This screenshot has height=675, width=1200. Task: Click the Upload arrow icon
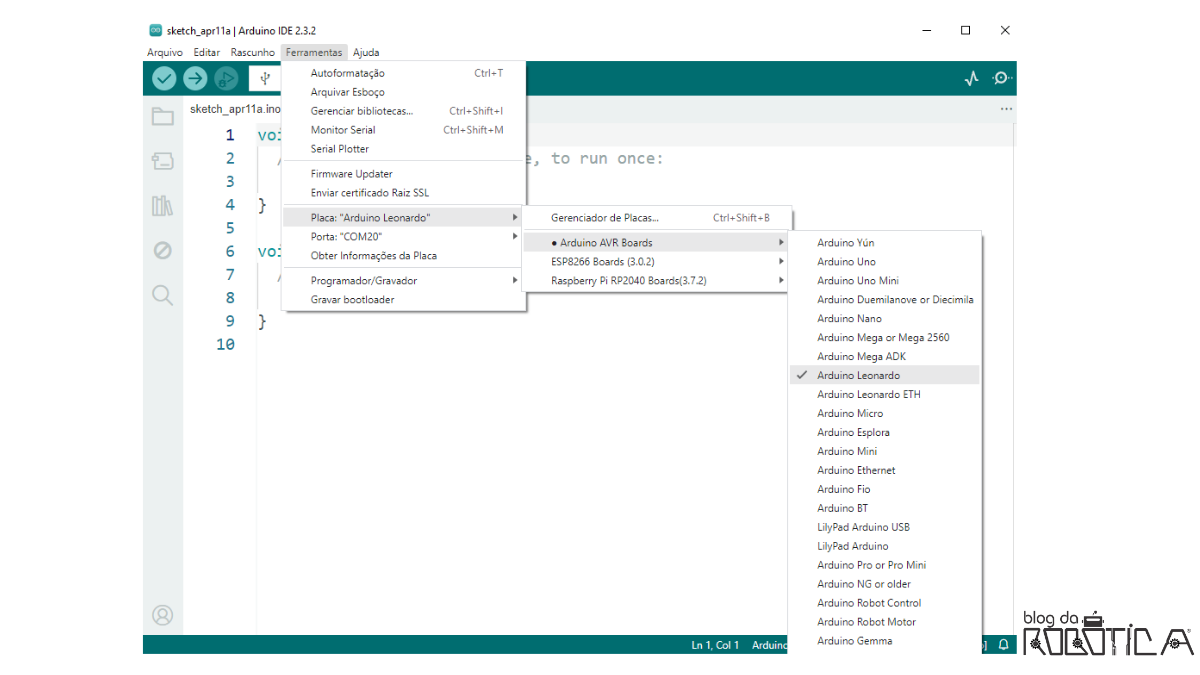[x=195, y=78]
